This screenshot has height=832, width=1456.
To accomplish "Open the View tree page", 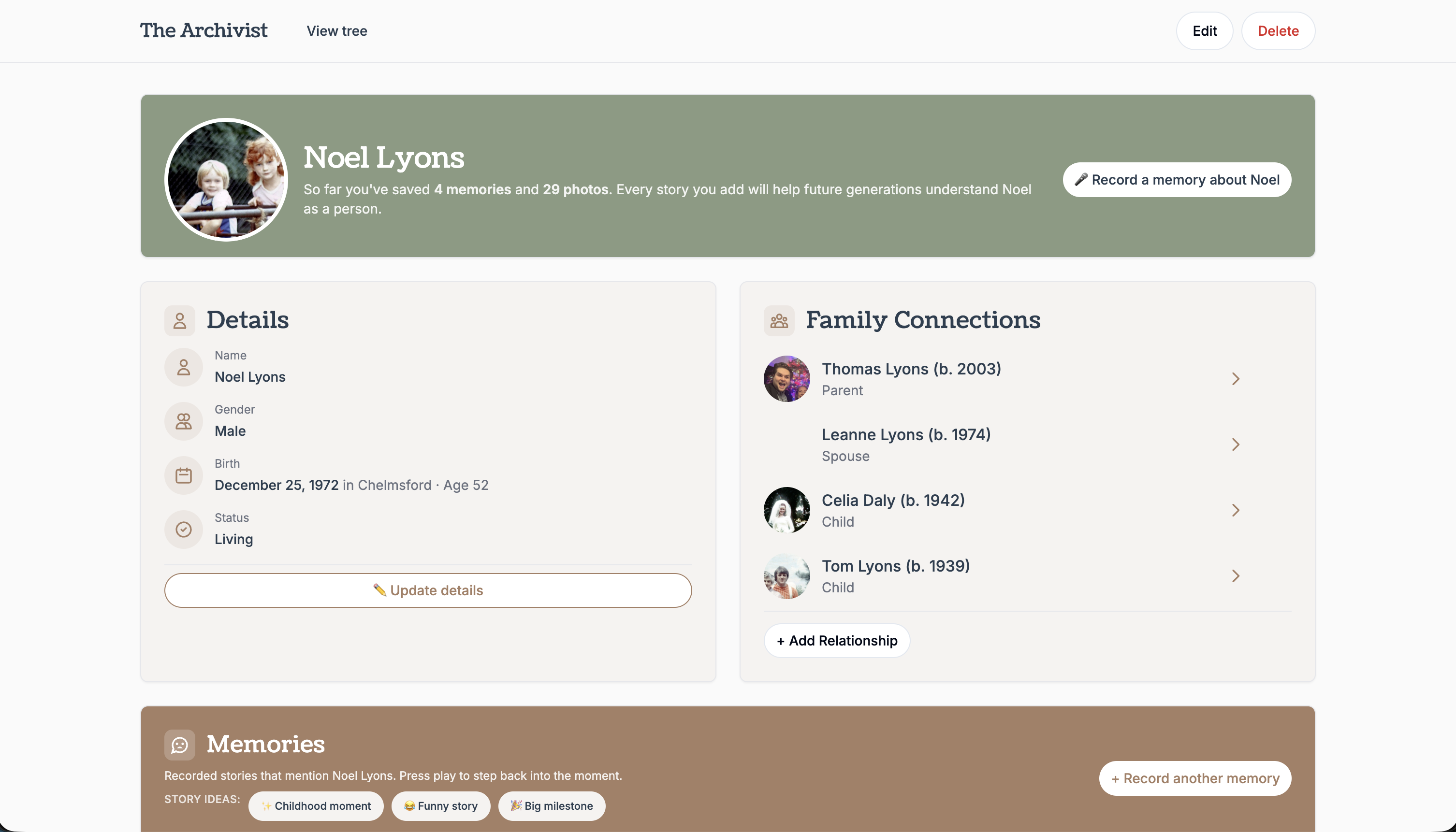I will pos(337,31).
